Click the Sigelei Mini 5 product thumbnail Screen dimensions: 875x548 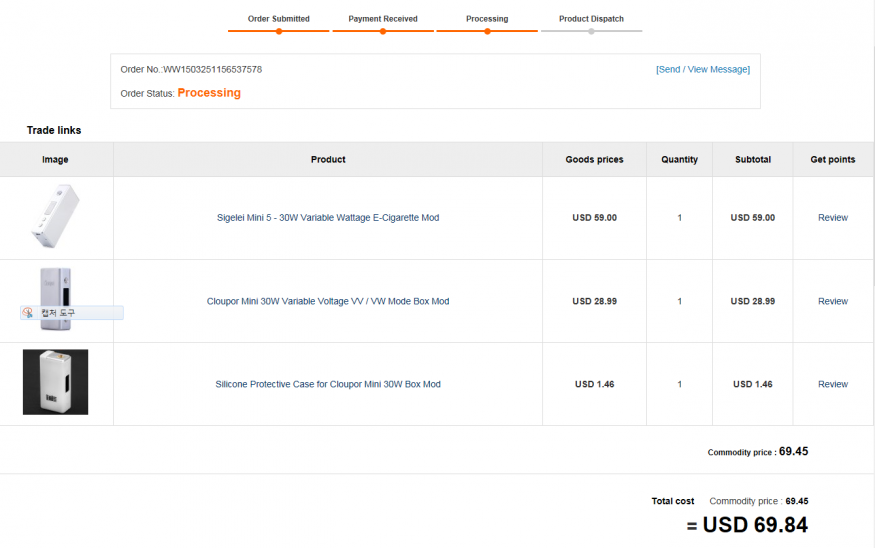click(x=55, y=217)
